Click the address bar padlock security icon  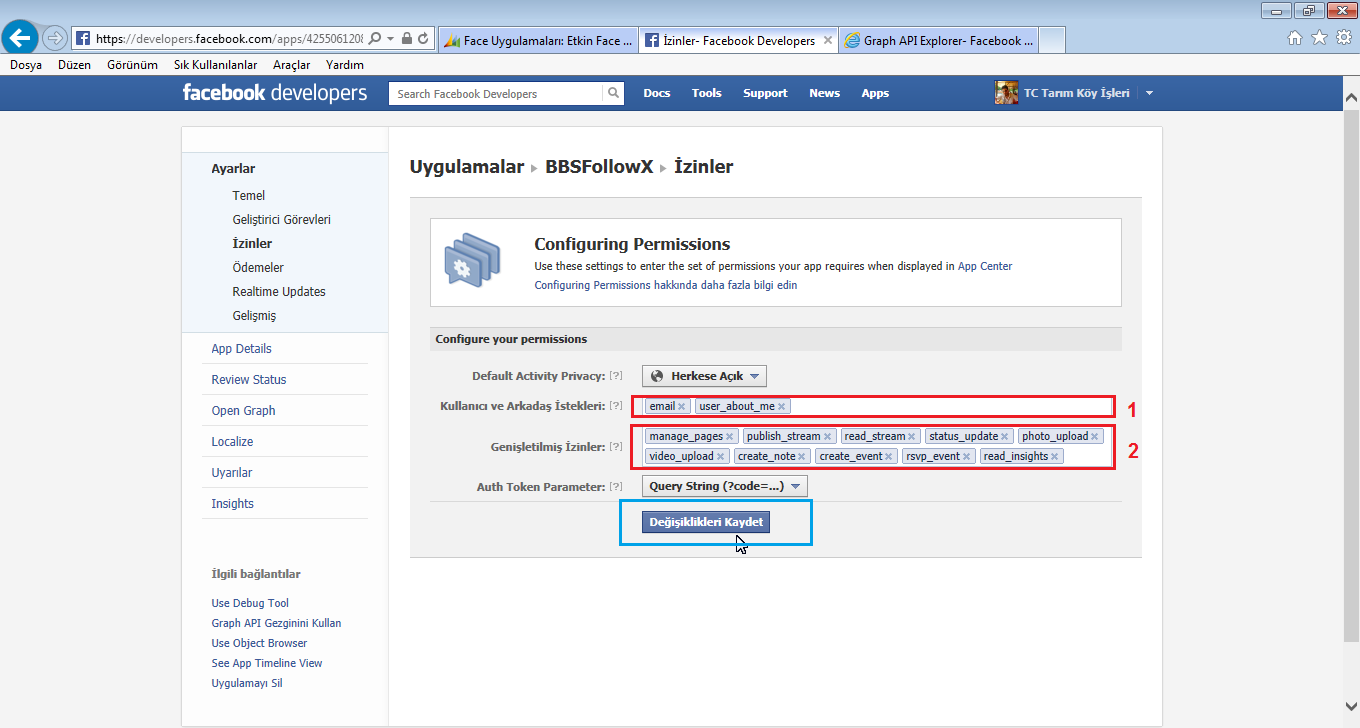pos(406,39)
